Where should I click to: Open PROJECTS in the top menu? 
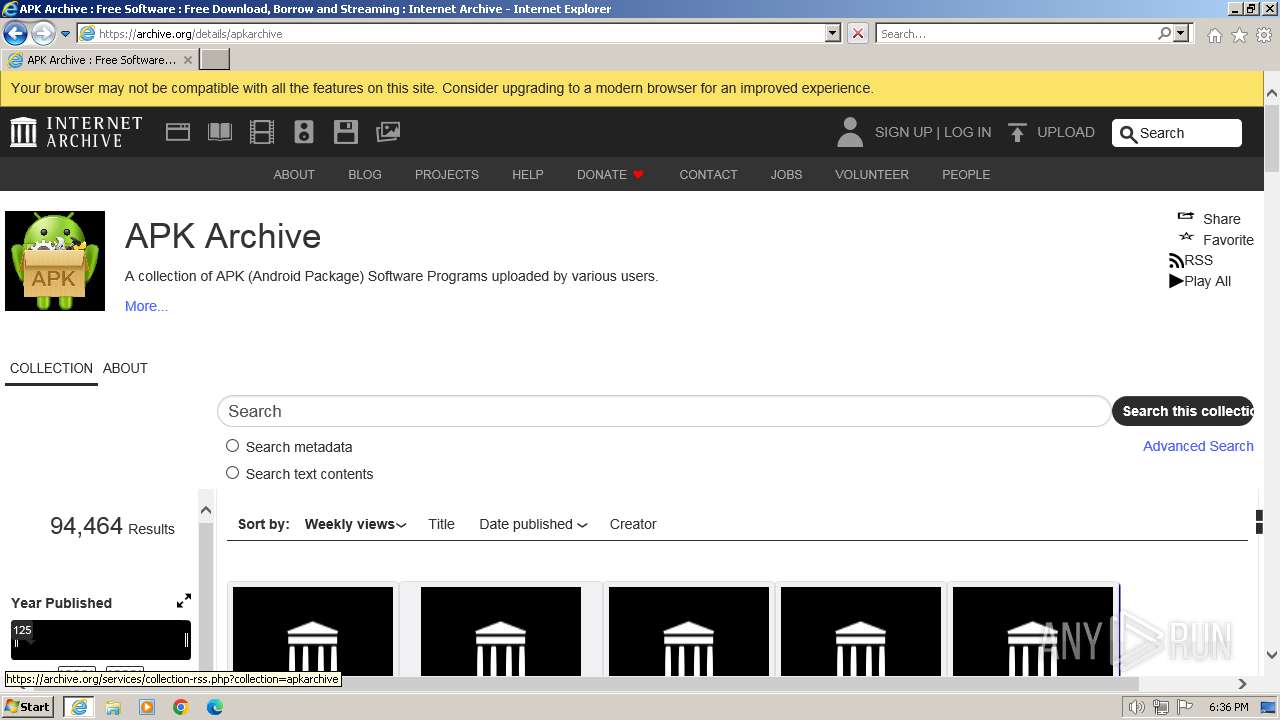[x=447, y=174]
